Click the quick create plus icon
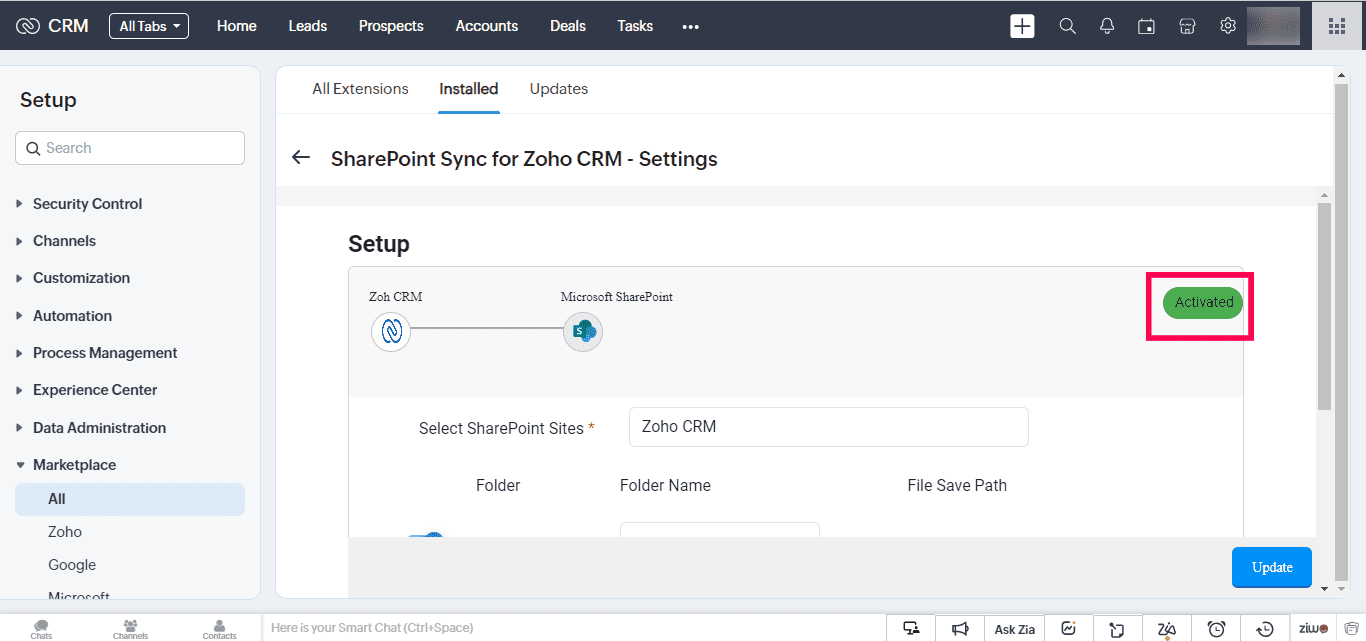 [x=1022, y=26]
